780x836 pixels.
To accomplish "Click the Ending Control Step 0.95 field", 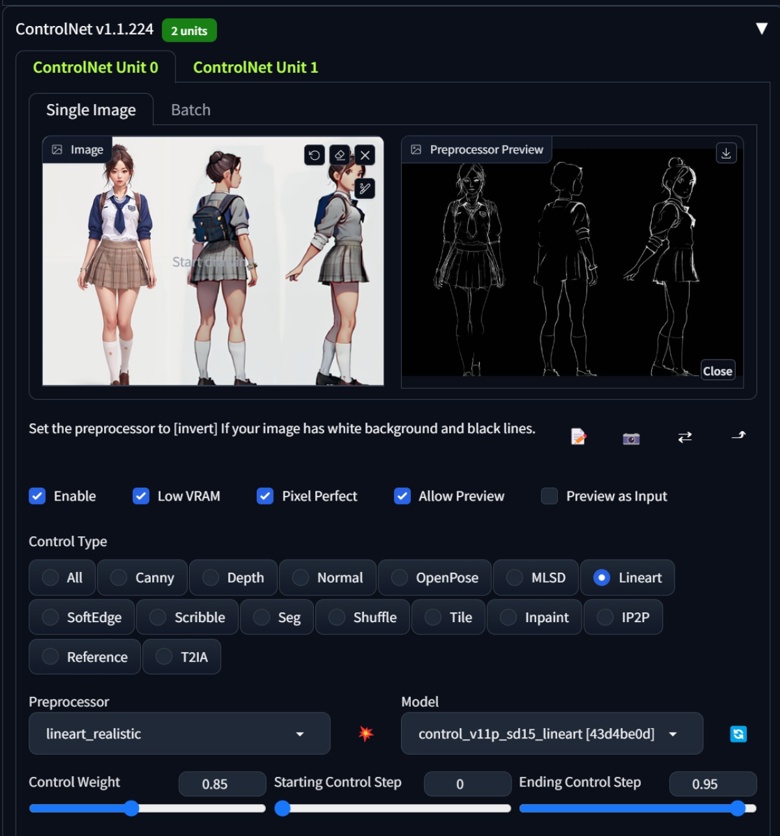I will (x=713, y=784).
